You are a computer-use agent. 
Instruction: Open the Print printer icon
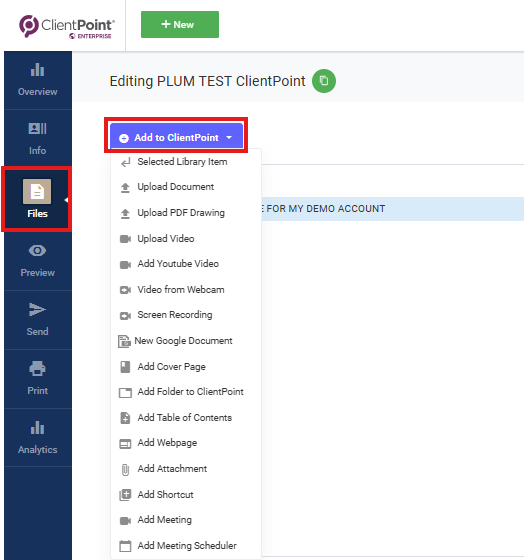point(37,368)
